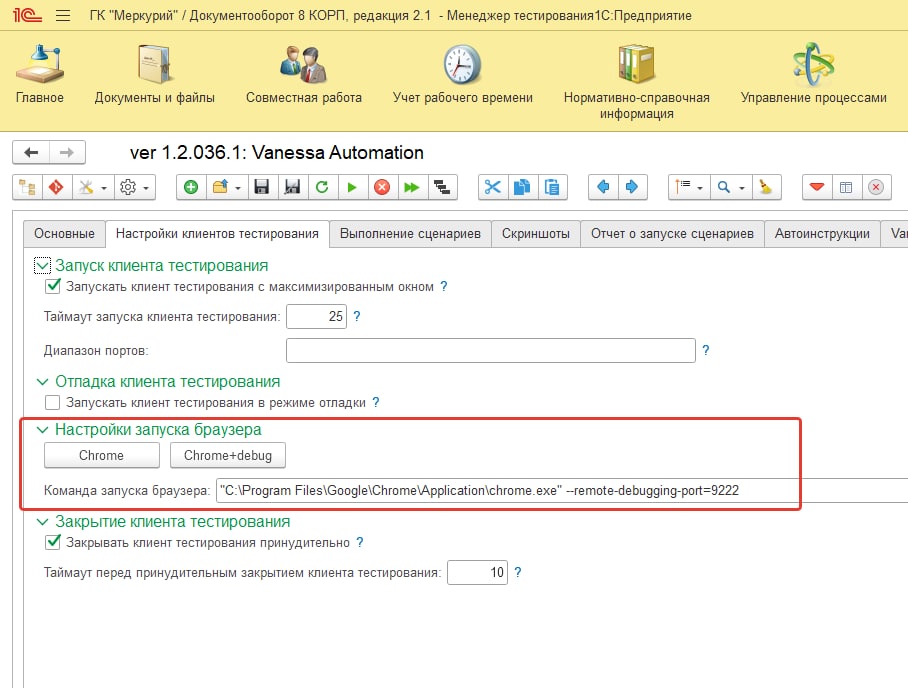Click the green fast-forward icon

coord(412,187)
